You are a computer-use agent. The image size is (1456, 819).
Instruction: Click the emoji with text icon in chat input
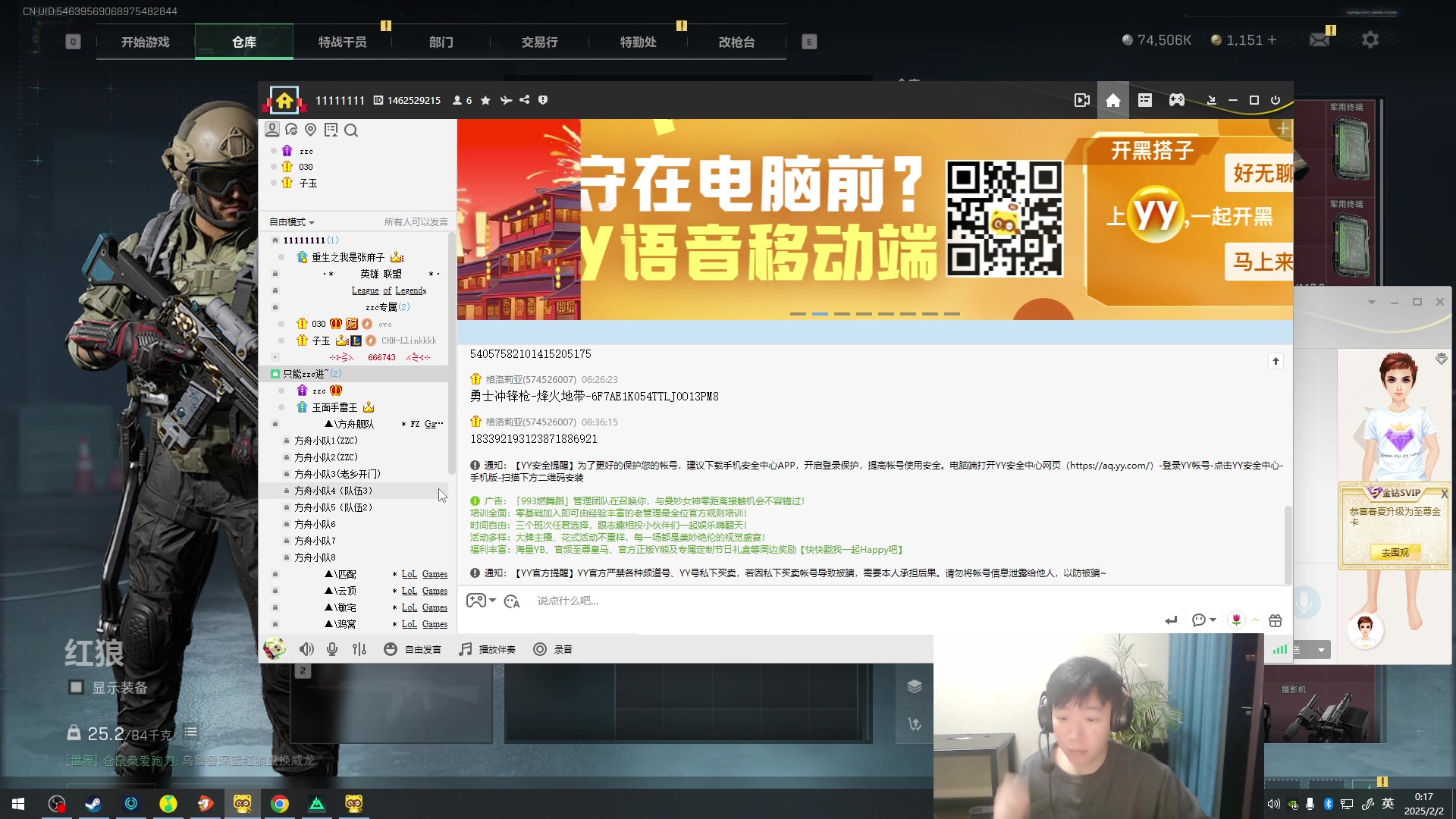512,601
